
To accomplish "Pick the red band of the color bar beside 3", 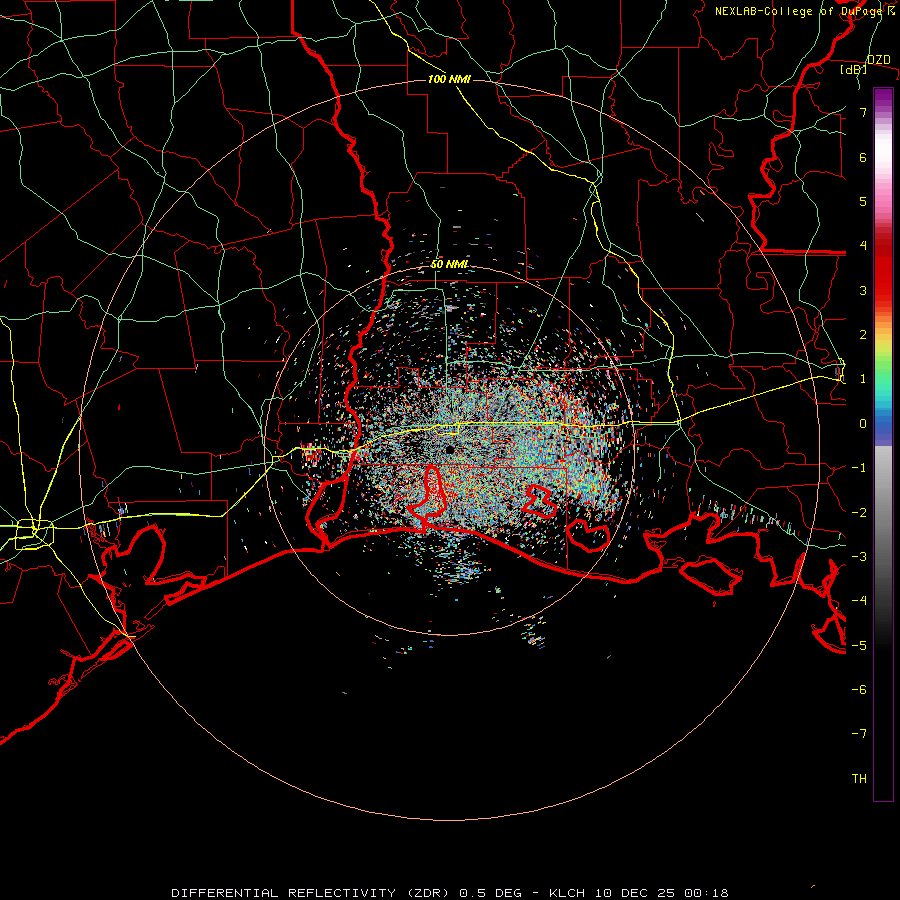I will click(x=883, y=290).
